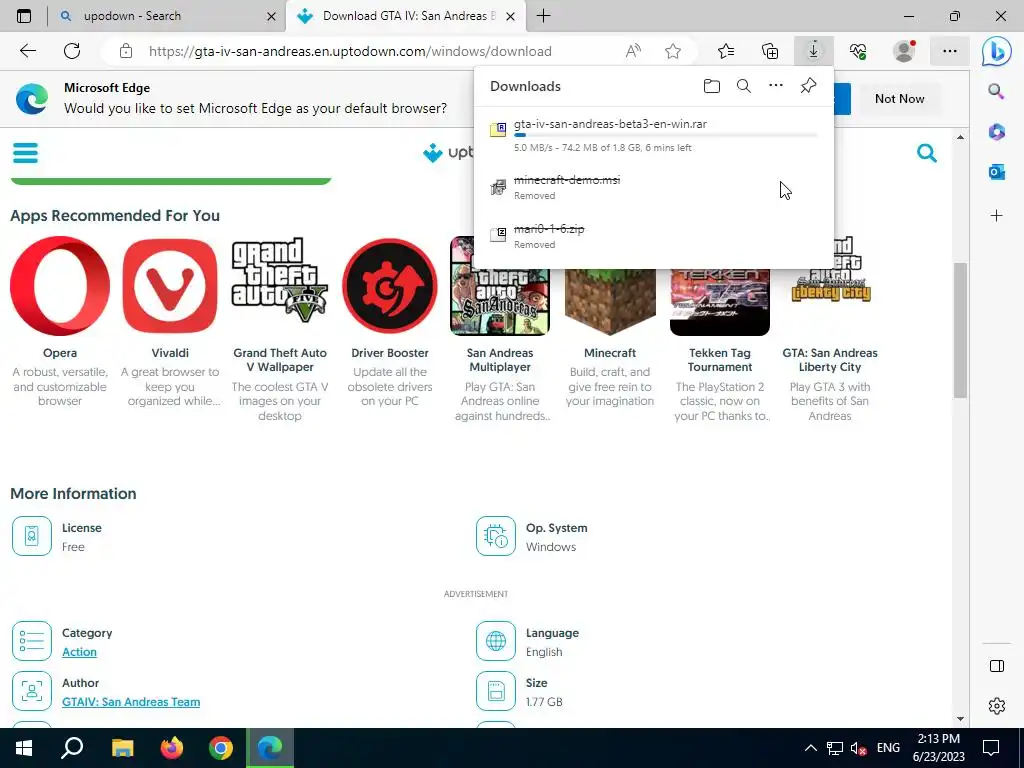The height and width of the screenshot is (768, 1024).
Task: Open the Collections icon in toolbar
Action: 770,51
